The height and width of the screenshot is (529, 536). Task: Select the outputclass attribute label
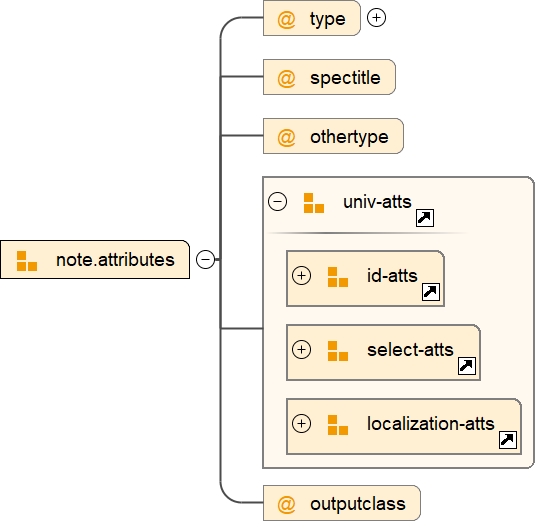pos(358,504)
